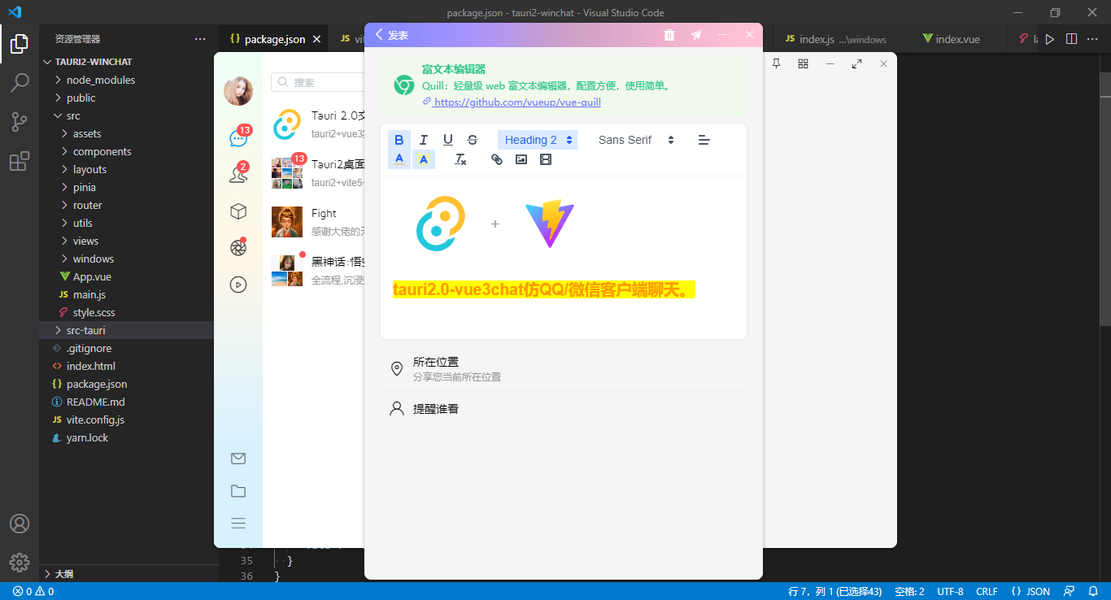This screenshot has width=1111, height=600.
Task: Click the 提醒谁看 mention row
Action: [563, 409]
